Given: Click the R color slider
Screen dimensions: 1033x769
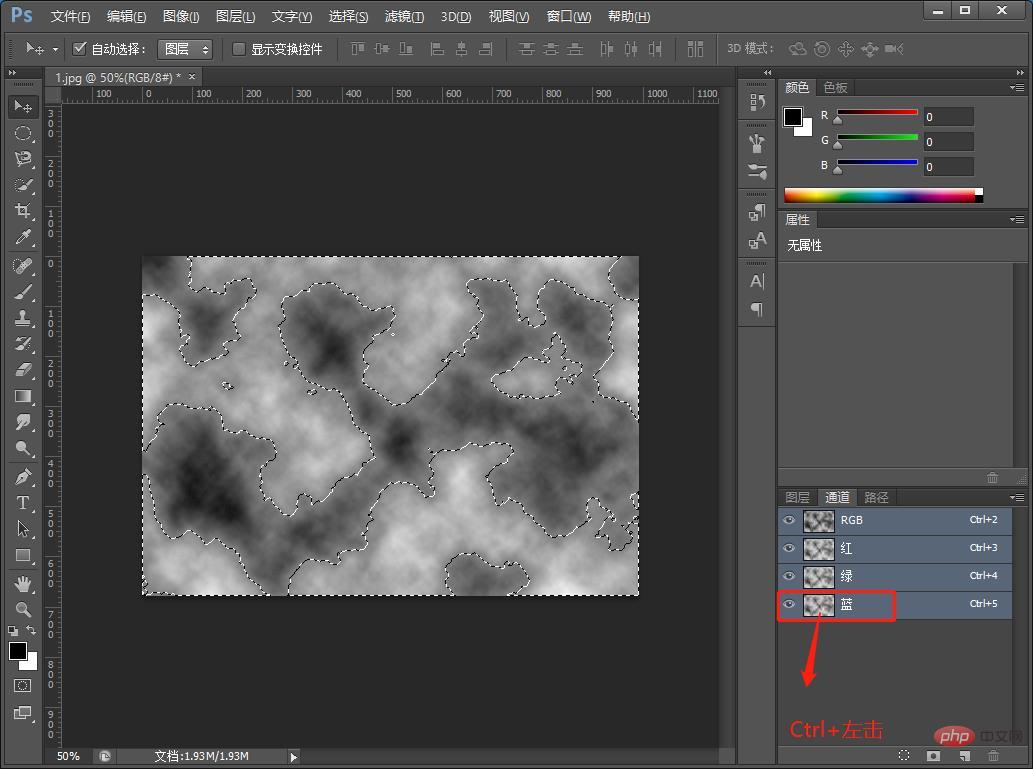Looking at the screenshot, I should pyautogui.click(x=877, y=113).
